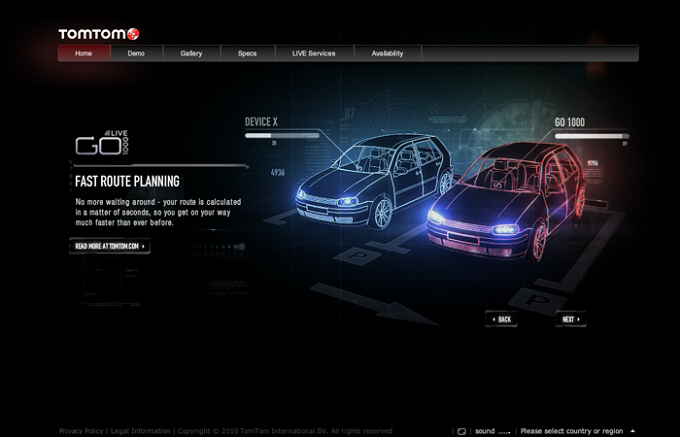The width and height of the screenshot is (680, 437).
Task: Select the Availability tab
Action: click(x=387, y=53)
